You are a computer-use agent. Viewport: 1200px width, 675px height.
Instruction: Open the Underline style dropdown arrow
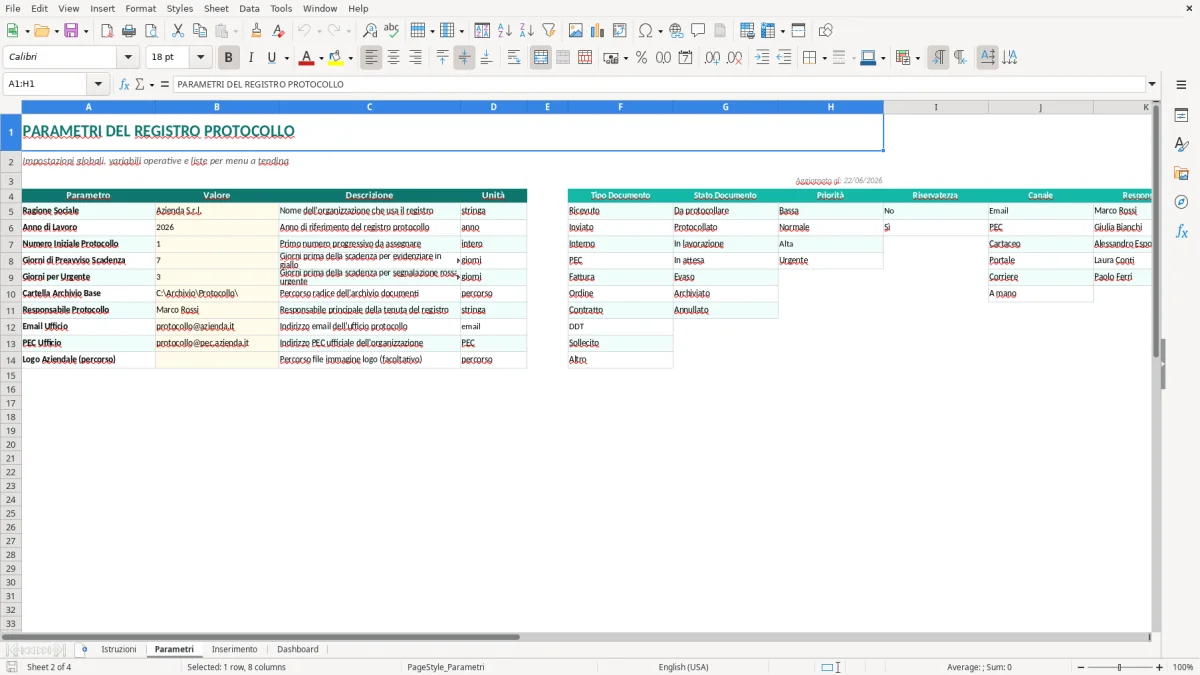pyautogui.click(x=286, y=58)
